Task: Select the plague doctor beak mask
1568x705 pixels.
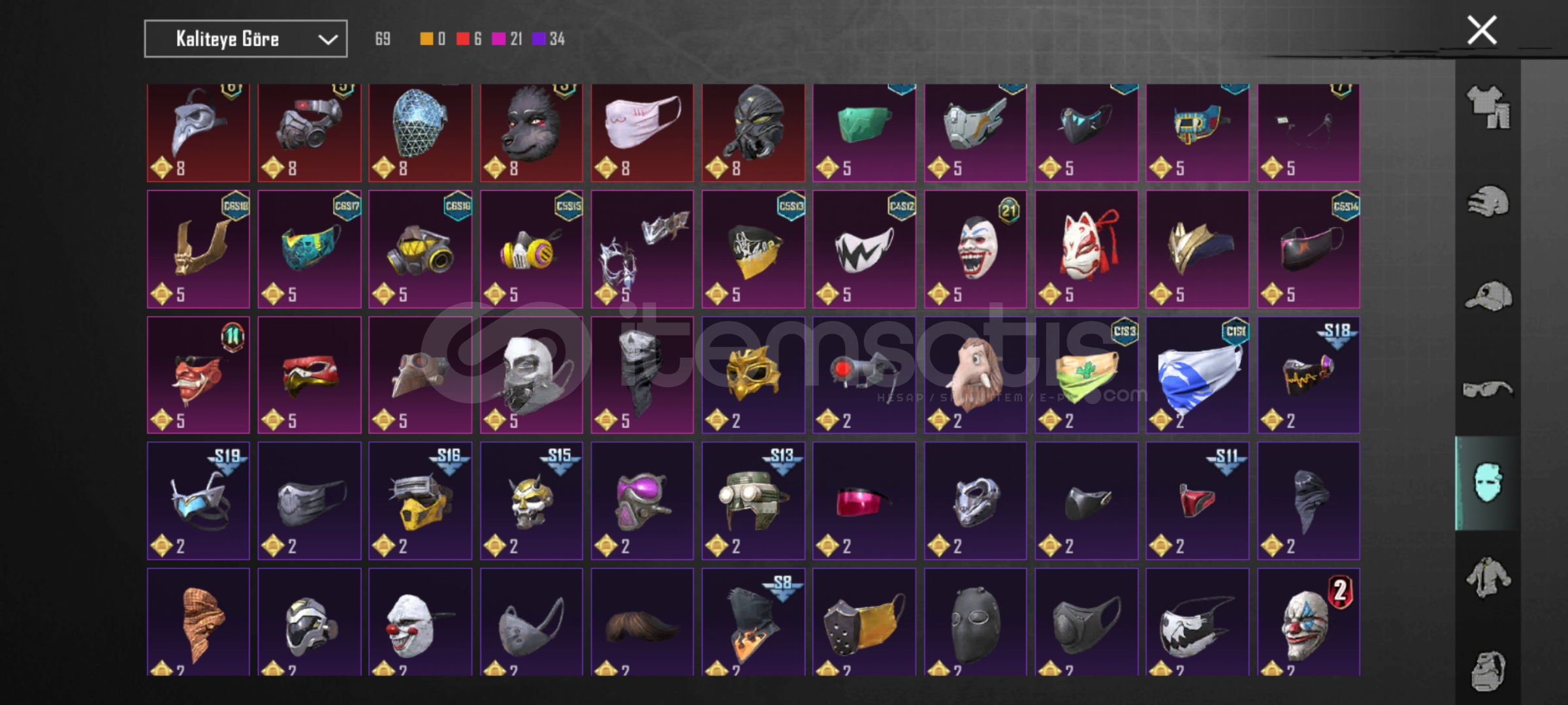Action: (x=199, y=133)
